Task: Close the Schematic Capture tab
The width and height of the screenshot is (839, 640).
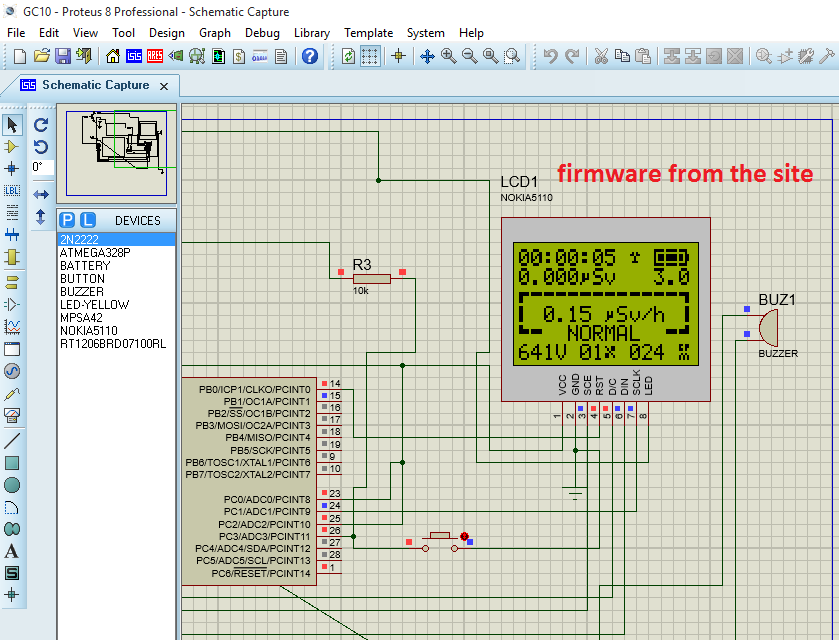Action: click(x=164, y=86)
